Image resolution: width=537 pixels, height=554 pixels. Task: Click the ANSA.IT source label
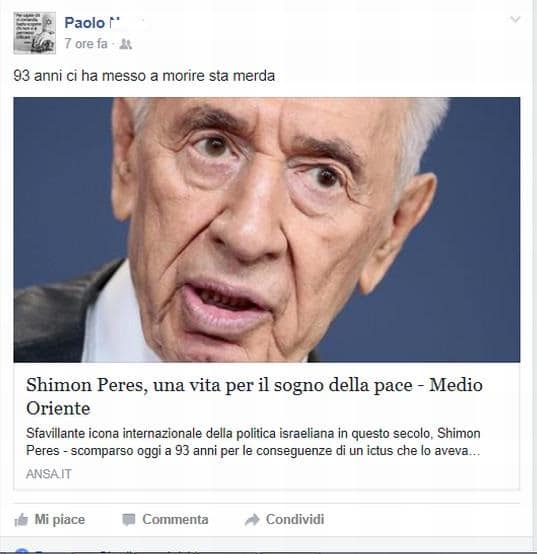pos(49,474)
